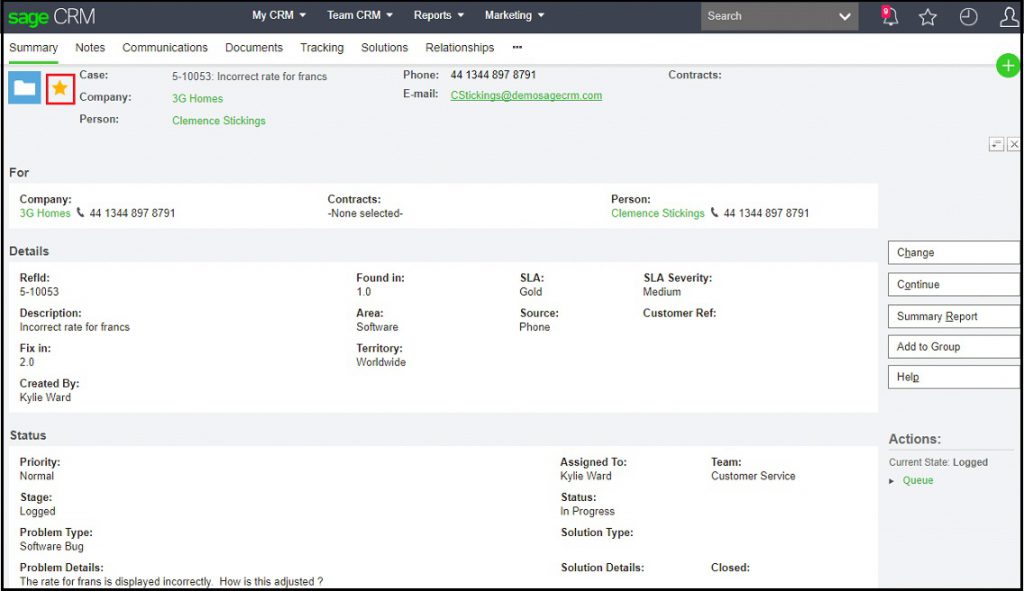Screen dimensions: 1024x591
Task: Open favorites star in top bar
Action: [928, 17]
